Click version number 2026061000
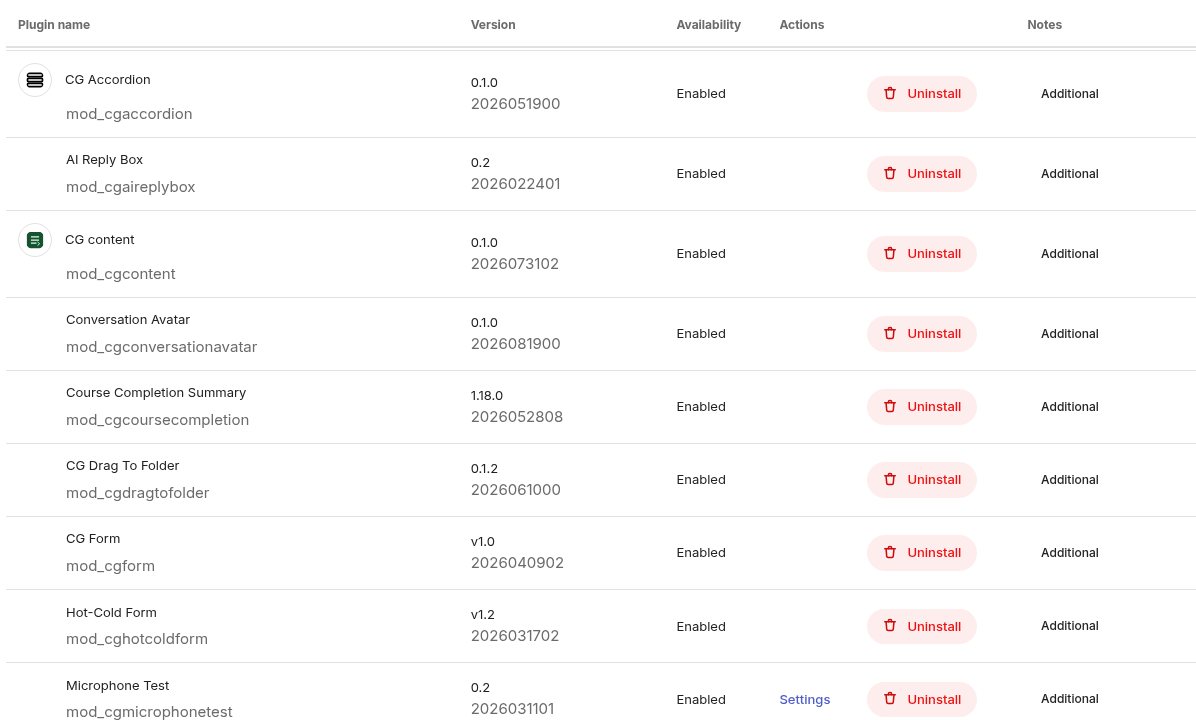 click(516, 490)
